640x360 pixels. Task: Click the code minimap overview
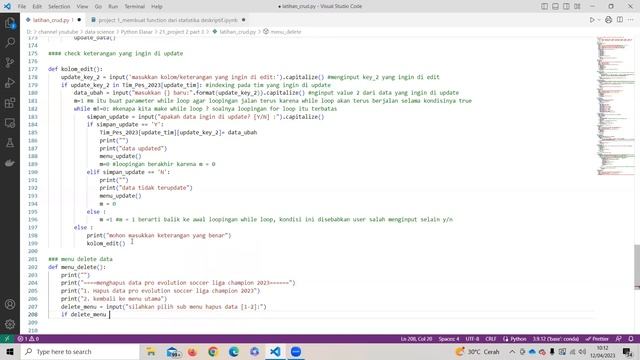(x=615, y=106)
